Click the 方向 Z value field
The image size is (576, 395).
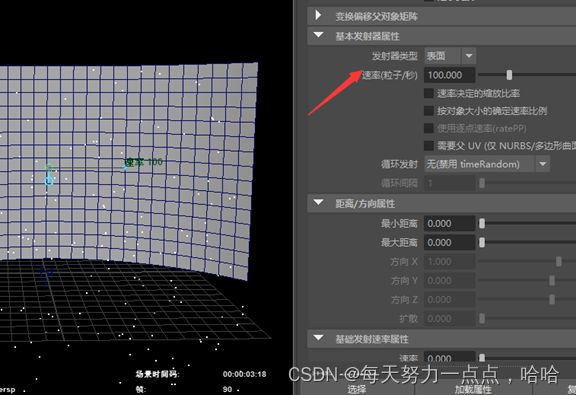point(450,300)
